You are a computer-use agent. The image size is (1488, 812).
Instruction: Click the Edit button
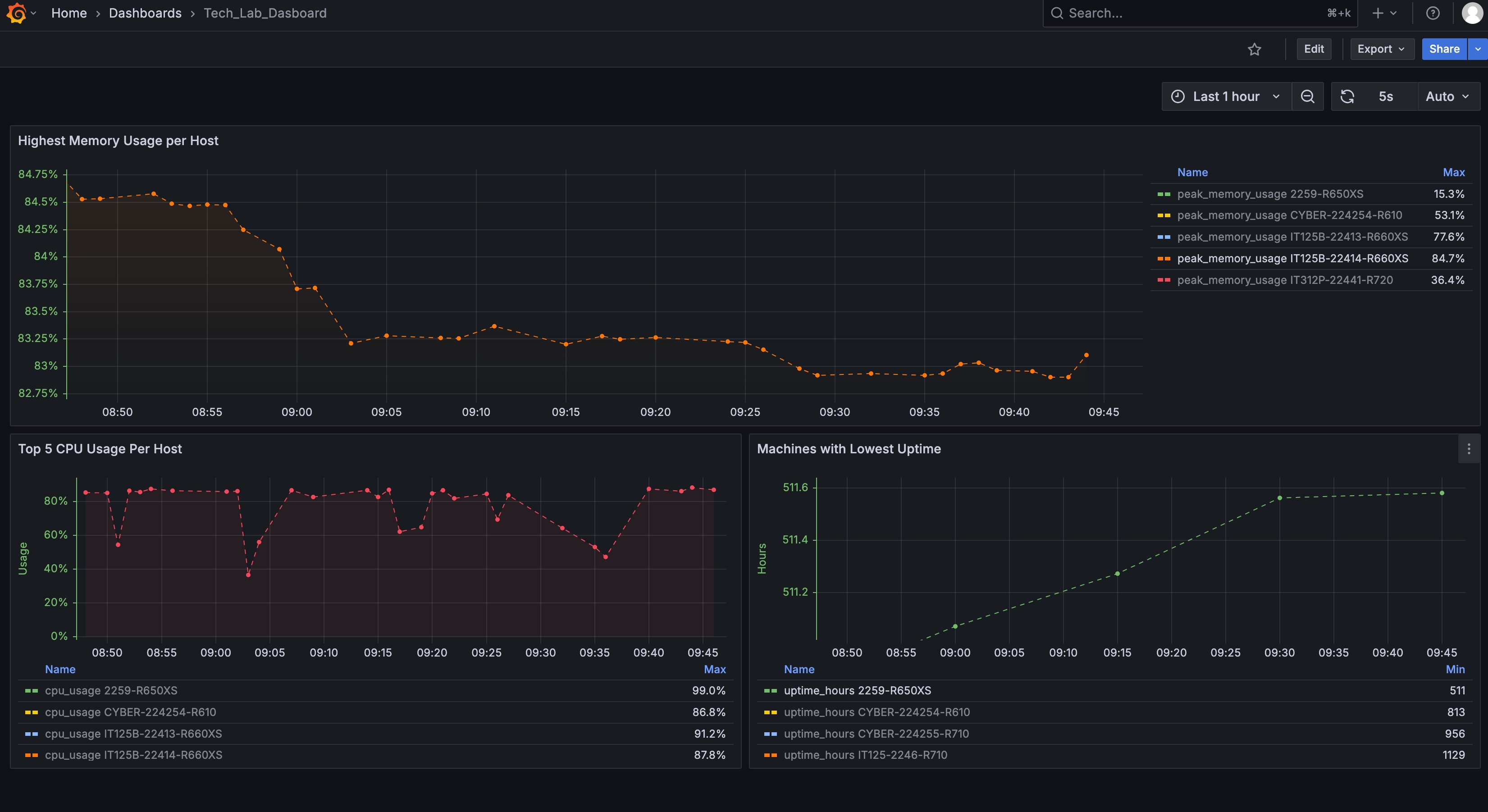(x=1314, y=49)
